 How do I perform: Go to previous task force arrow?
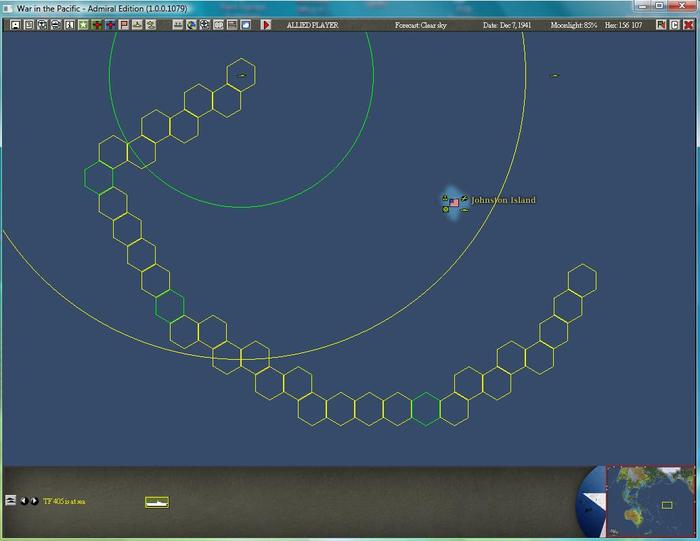pos(25,501)
